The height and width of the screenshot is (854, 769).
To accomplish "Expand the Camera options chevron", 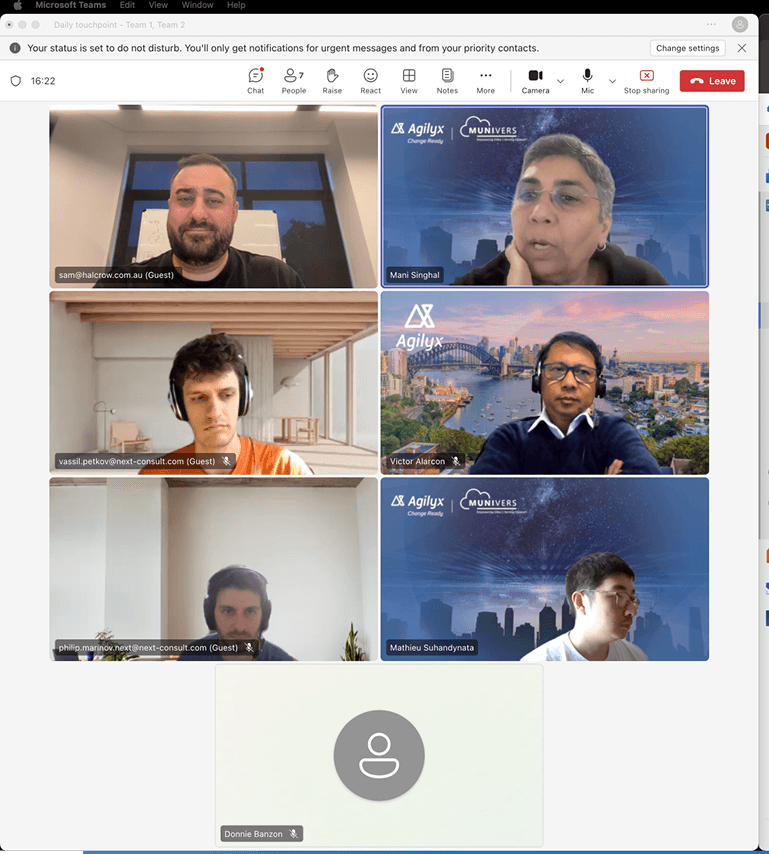I will click(x=560, y=81).
